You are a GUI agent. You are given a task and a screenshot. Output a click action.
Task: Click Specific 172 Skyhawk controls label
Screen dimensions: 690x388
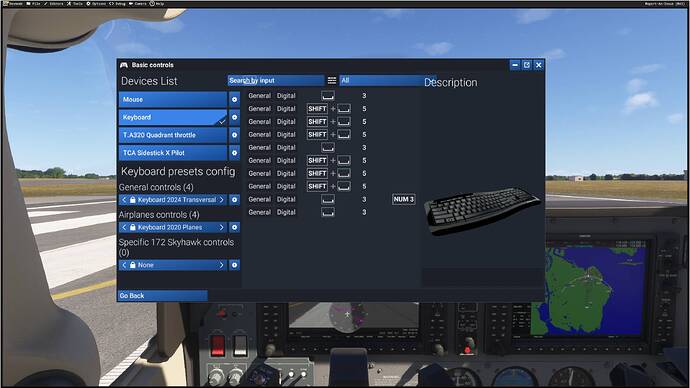click(x=176, y=247)
